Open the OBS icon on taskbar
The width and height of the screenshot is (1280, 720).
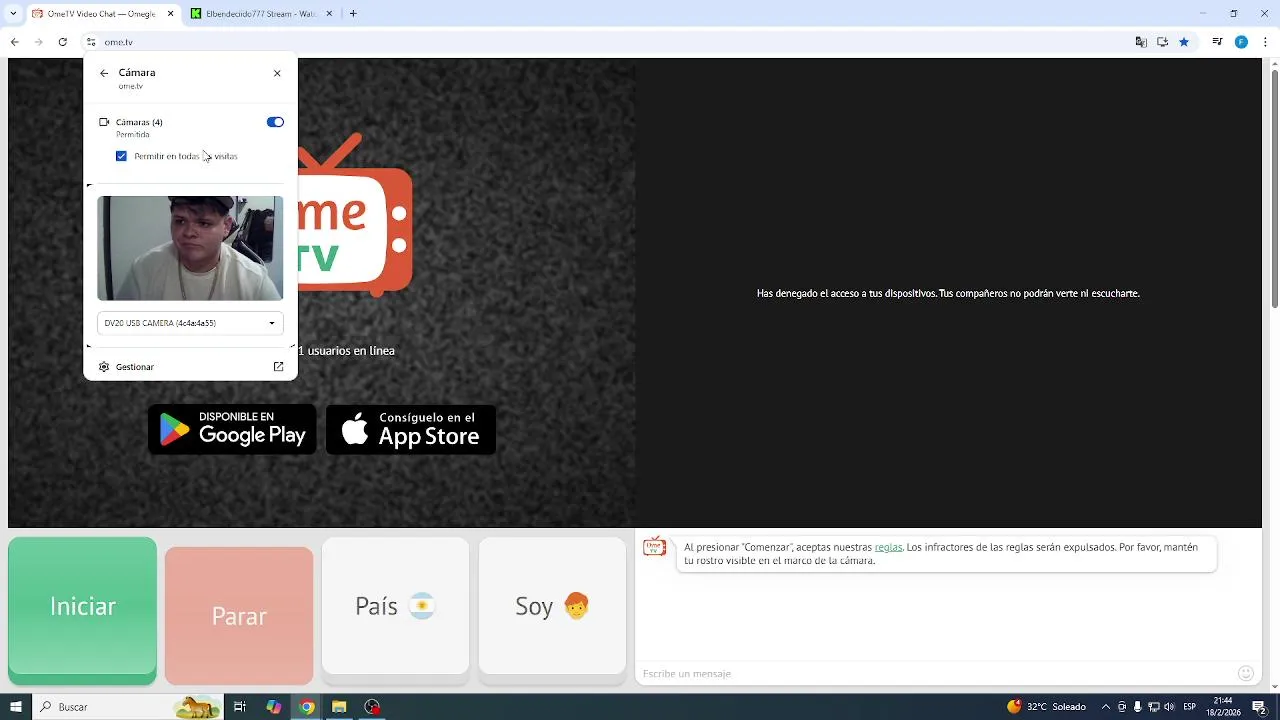click(373, 707)
